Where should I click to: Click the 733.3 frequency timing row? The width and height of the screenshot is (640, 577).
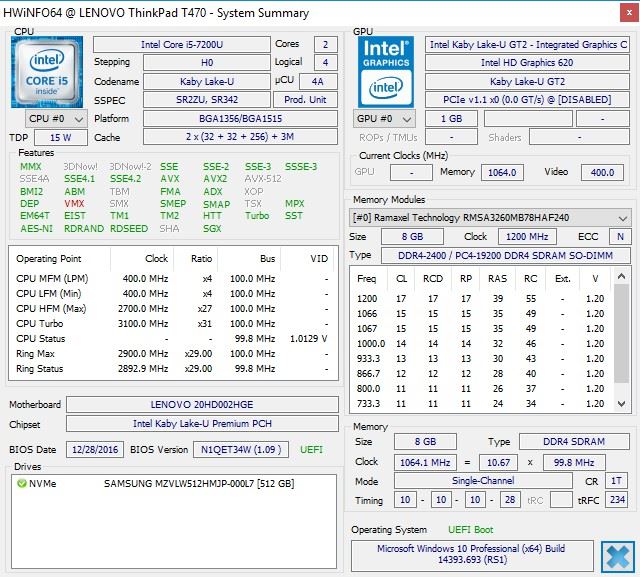[482, 404]
